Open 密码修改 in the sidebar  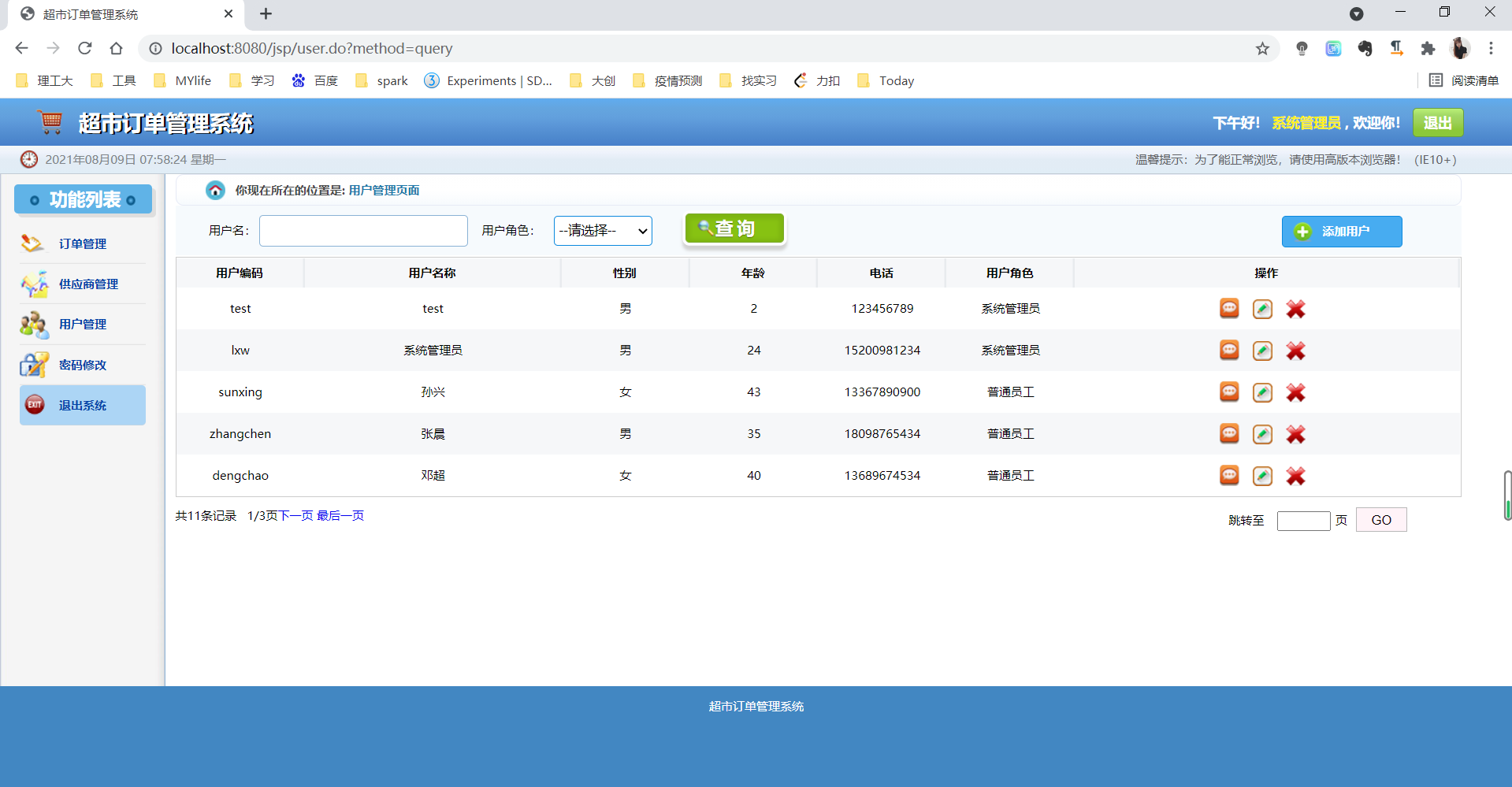point(83,365)
